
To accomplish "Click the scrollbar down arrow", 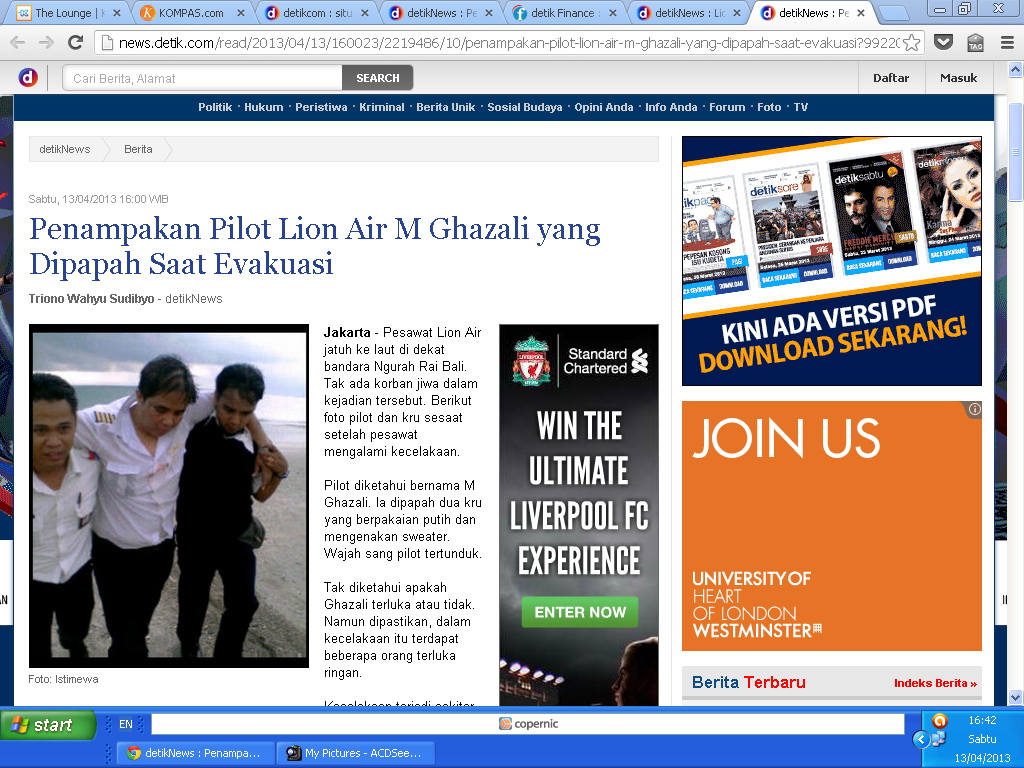I will 1015,697.
